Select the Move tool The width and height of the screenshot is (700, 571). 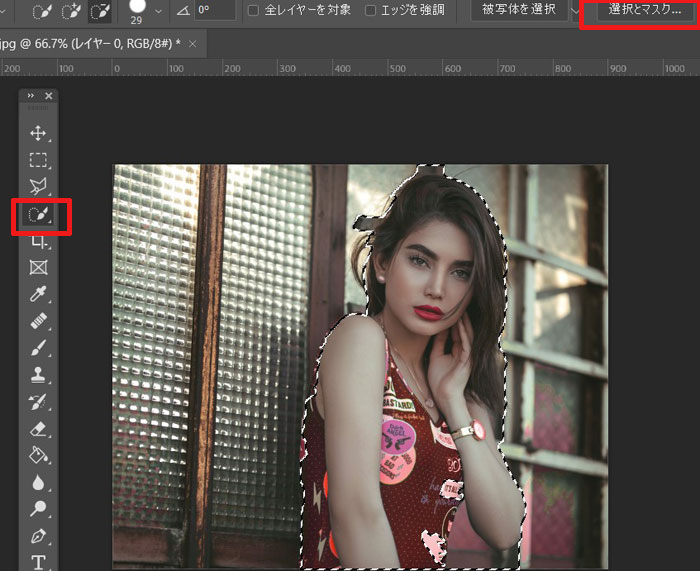(38, 133)
